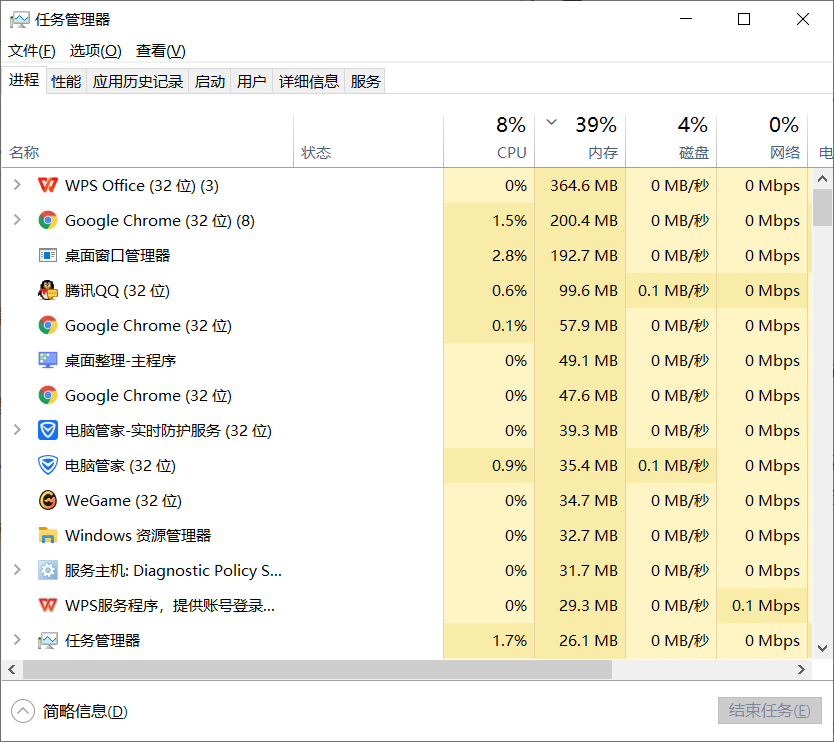Sort by the 内存 column header
Viewport: 834px width, 742px height.
click(580, 141)
